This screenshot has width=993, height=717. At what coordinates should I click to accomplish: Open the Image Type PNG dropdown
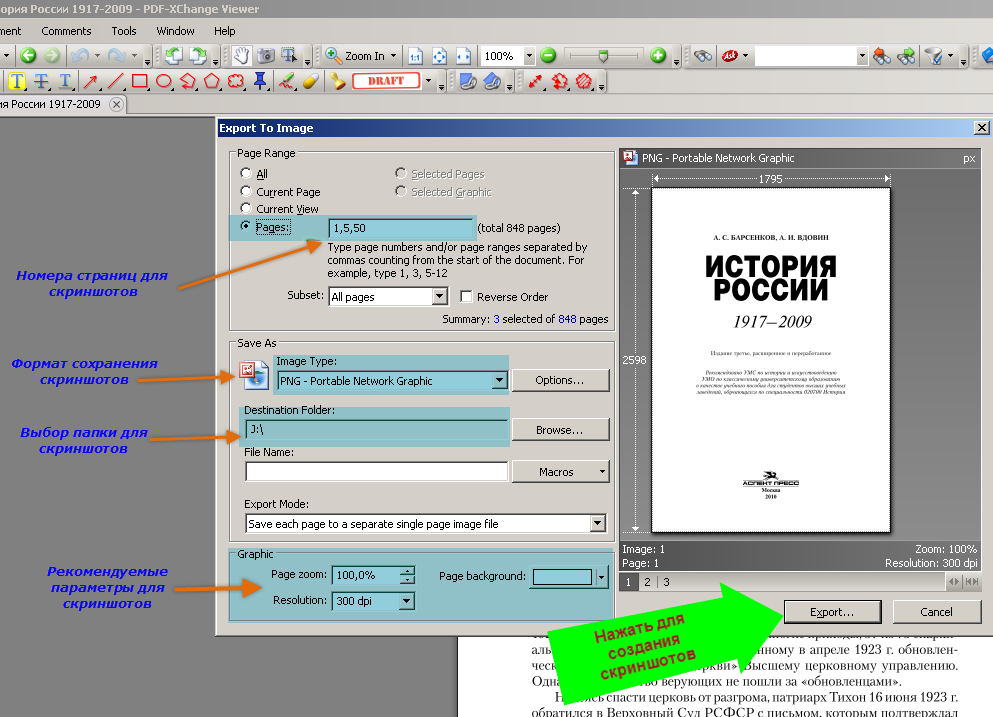[x=499, y=380]
